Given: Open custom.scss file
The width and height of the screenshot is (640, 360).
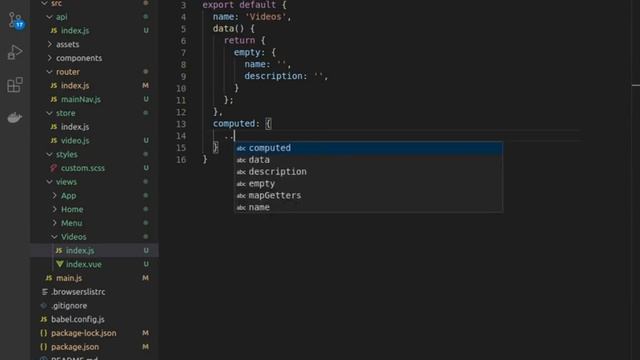Looking at the screenshot, I should click(82, 168).
